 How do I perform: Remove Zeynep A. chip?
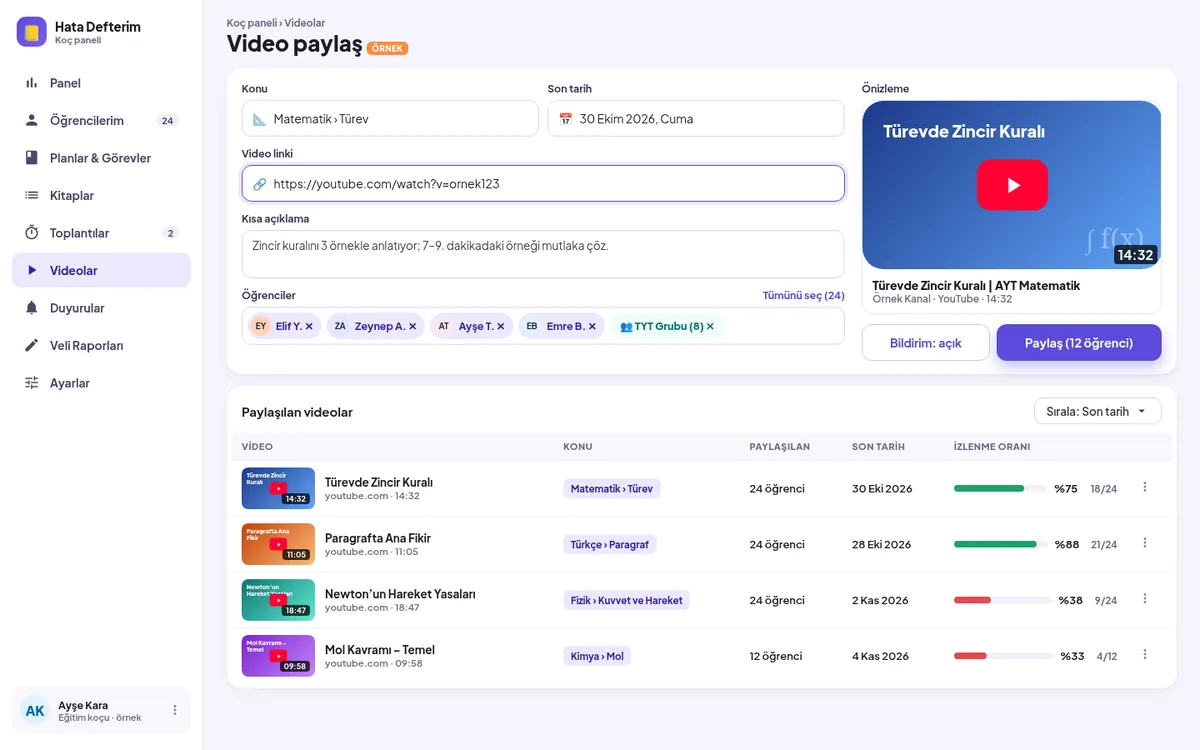click(x=412, y=327)
